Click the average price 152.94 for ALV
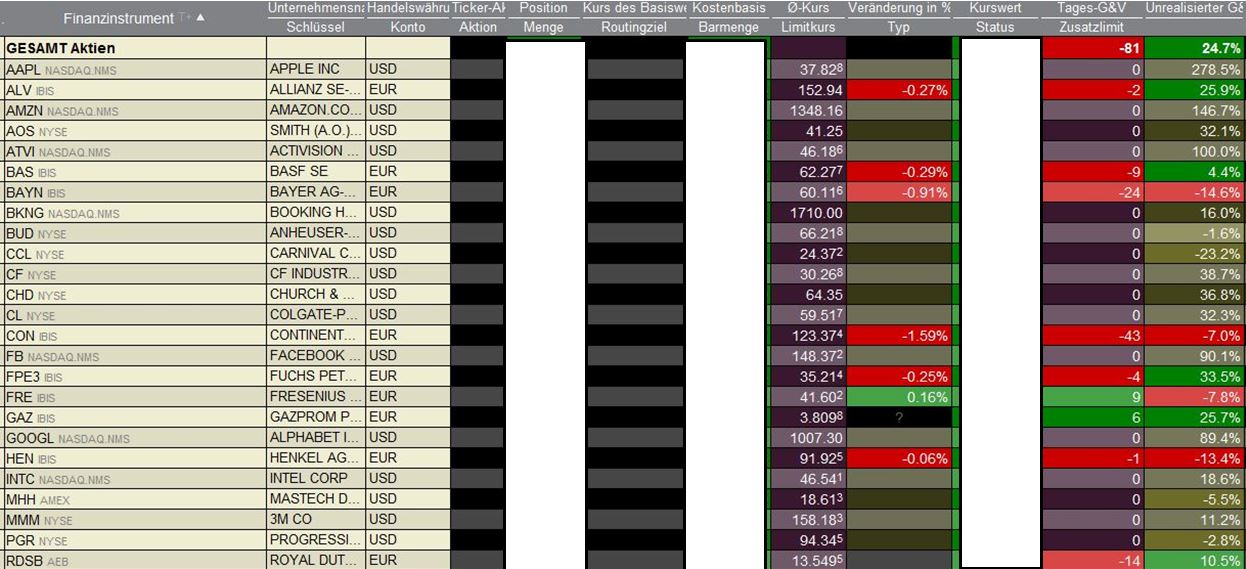 point(809,90)
